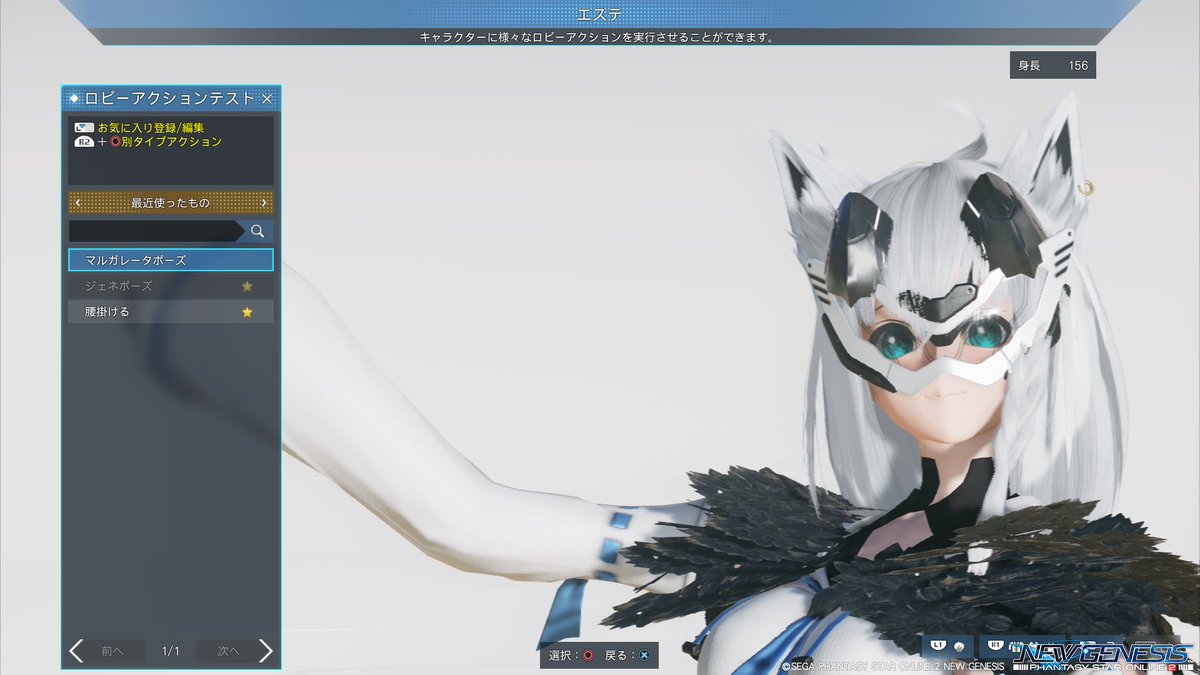
Task: Click the right page chevron arrow
Action: tap(266, 651)
